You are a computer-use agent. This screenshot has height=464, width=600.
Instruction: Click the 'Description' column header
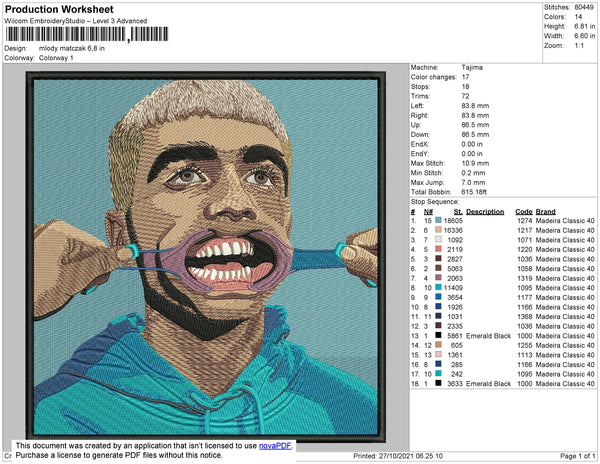point(485,212)
